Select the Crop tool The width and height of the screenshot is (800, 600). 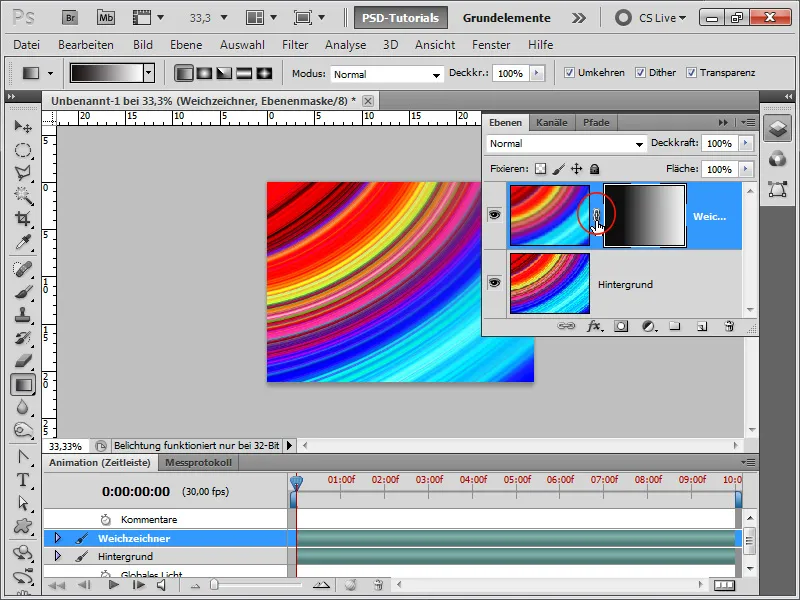pyautogui.click(x=23, y=218)
